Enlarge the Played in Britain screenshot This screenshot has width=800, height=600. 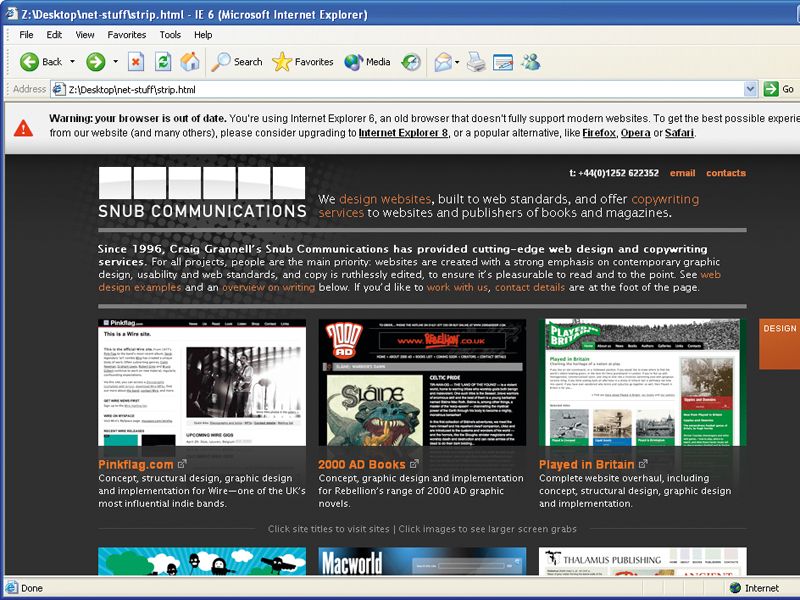[642, 383]
